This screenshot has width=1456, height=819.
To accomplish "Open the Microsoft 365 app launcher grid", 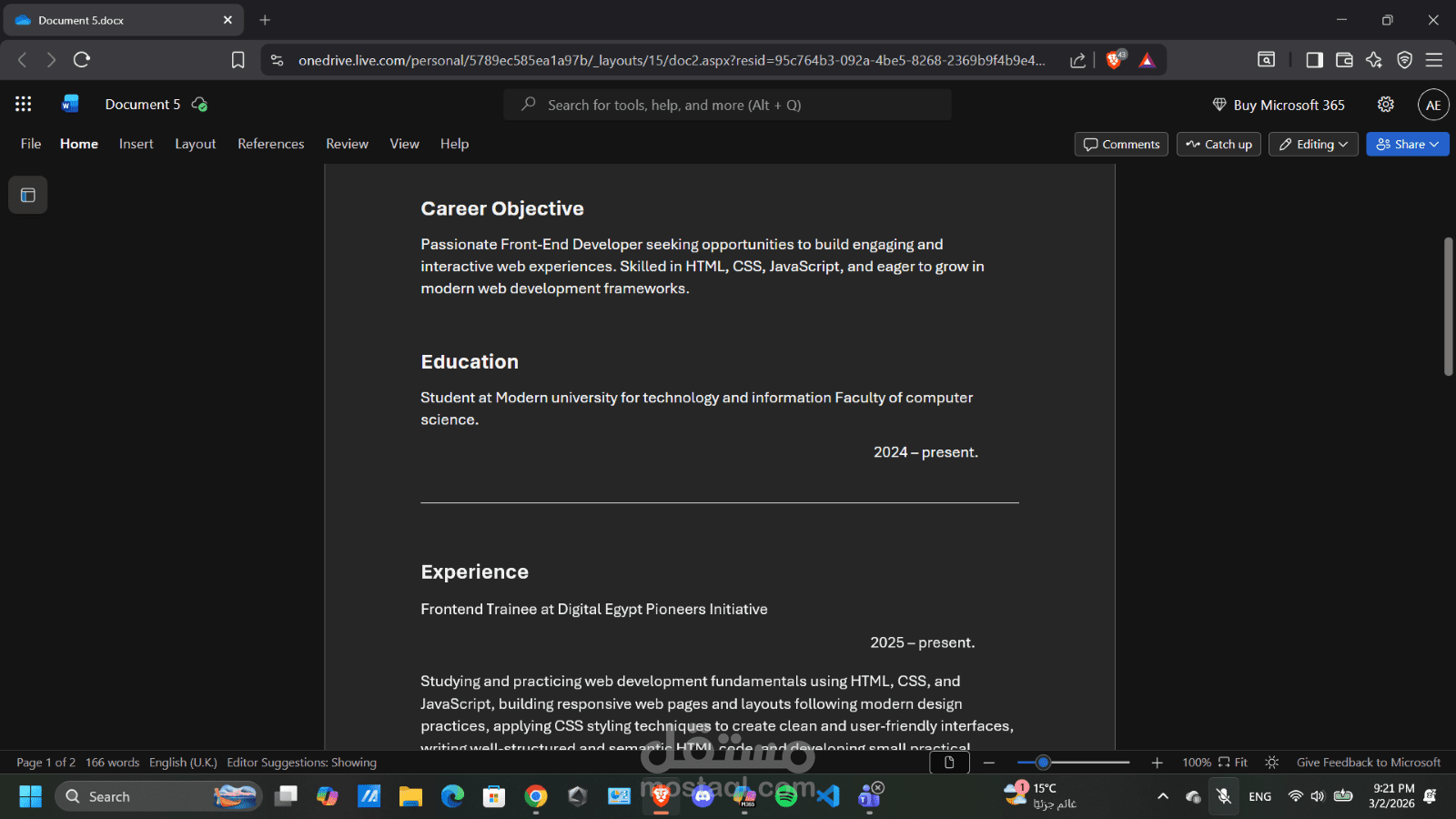I will coord(24,104).
